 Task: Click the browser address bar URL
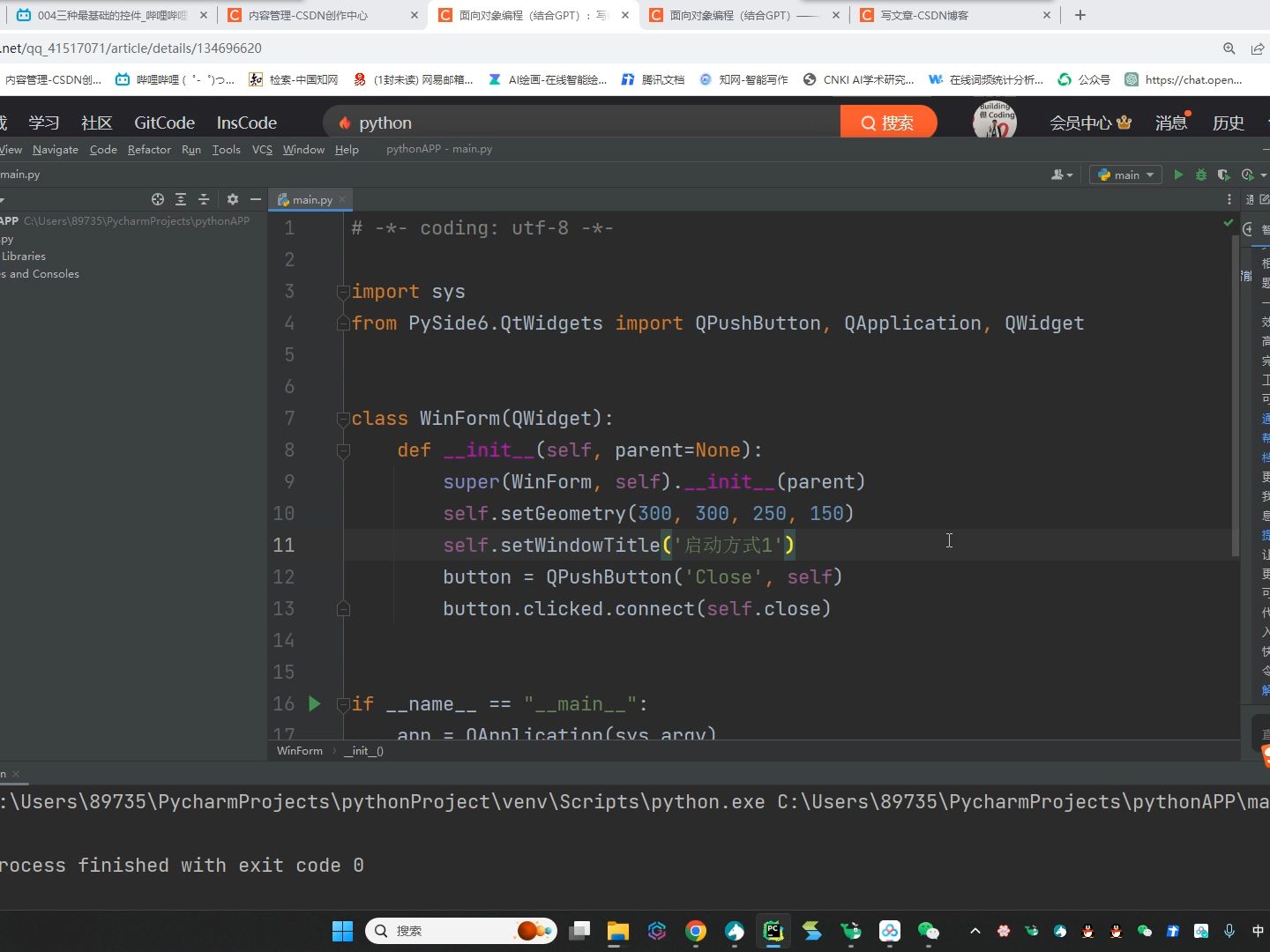point(131,48)
